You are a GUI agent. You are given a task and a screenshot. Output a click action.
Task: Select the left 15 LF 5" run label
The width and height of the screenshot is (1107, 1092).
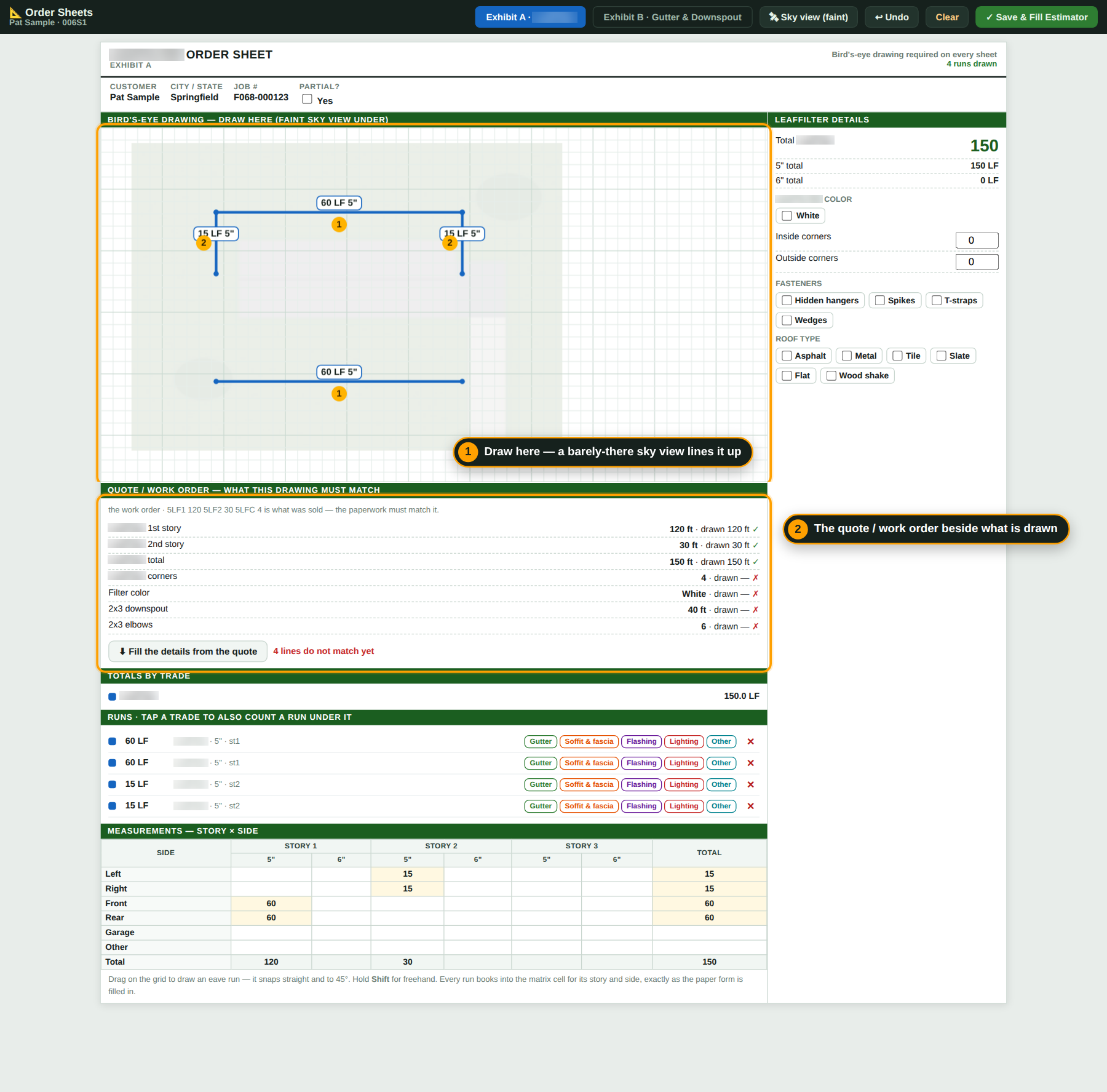pyautogui.click(x=216, y=234)
